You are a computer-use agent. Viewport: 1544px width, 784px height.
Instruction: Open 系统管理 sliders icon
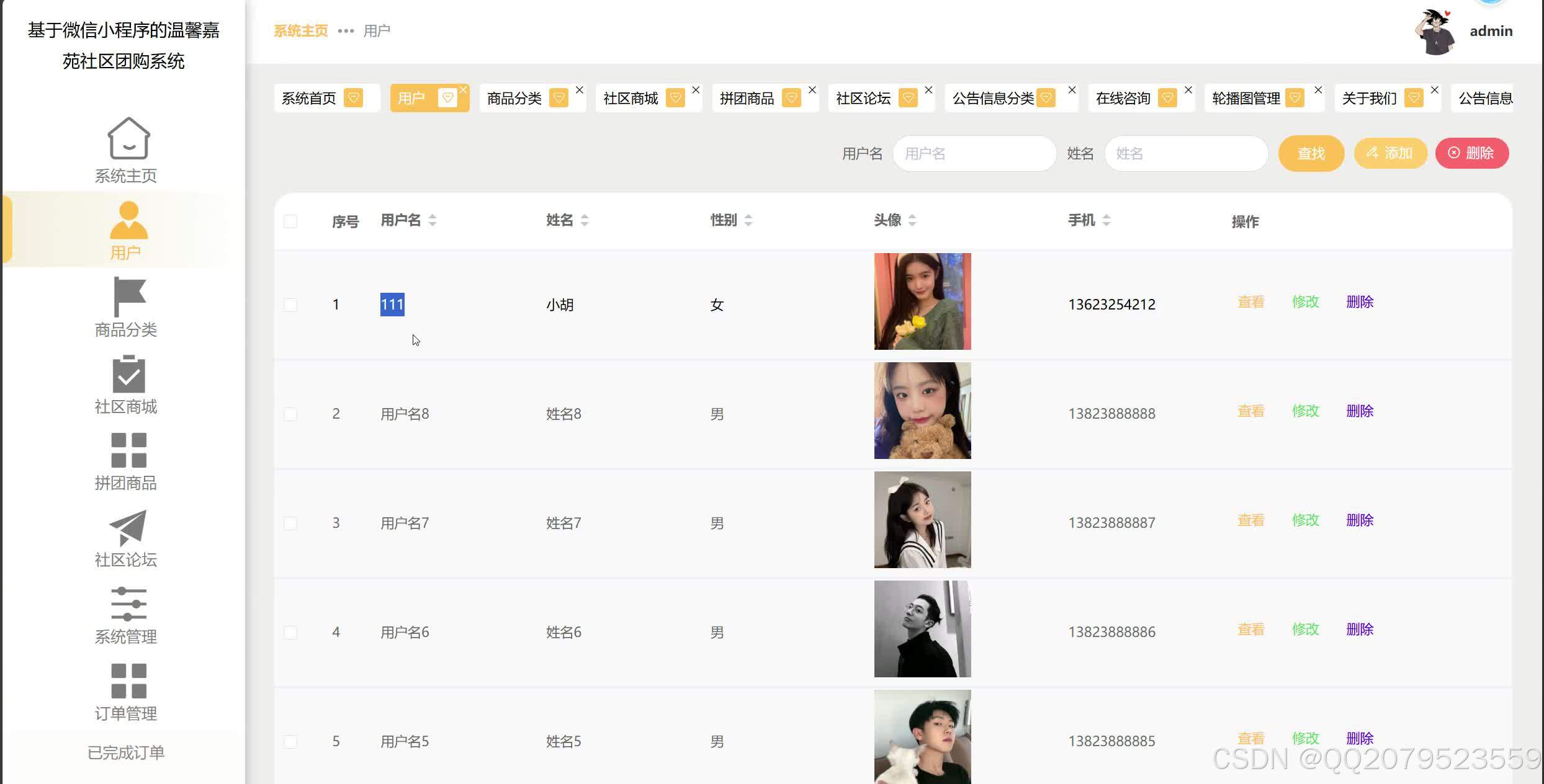click(128, 604)
